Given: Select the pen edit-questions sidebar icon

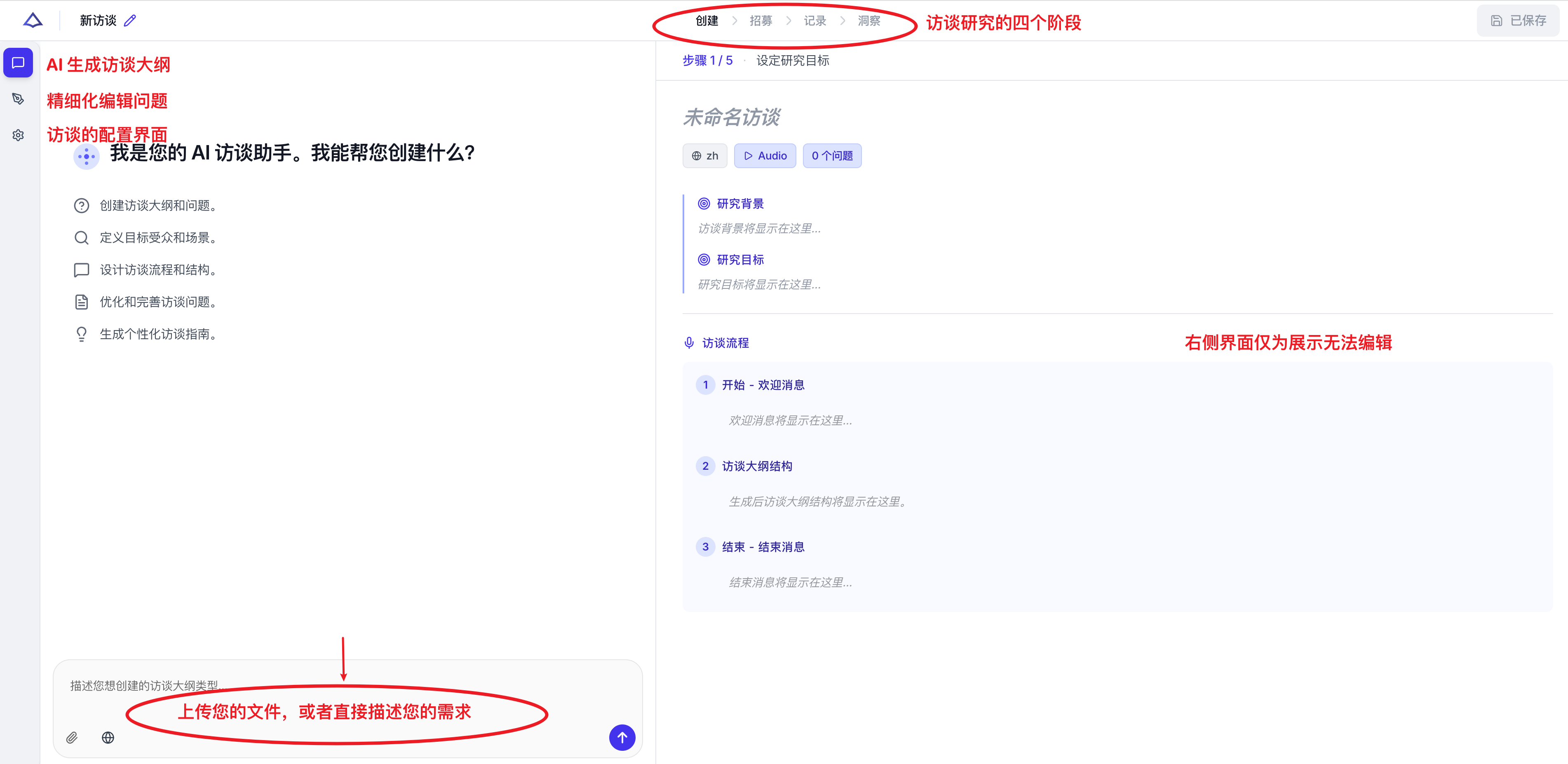Looking at the screenshot, I should click(x=18, y=98).
